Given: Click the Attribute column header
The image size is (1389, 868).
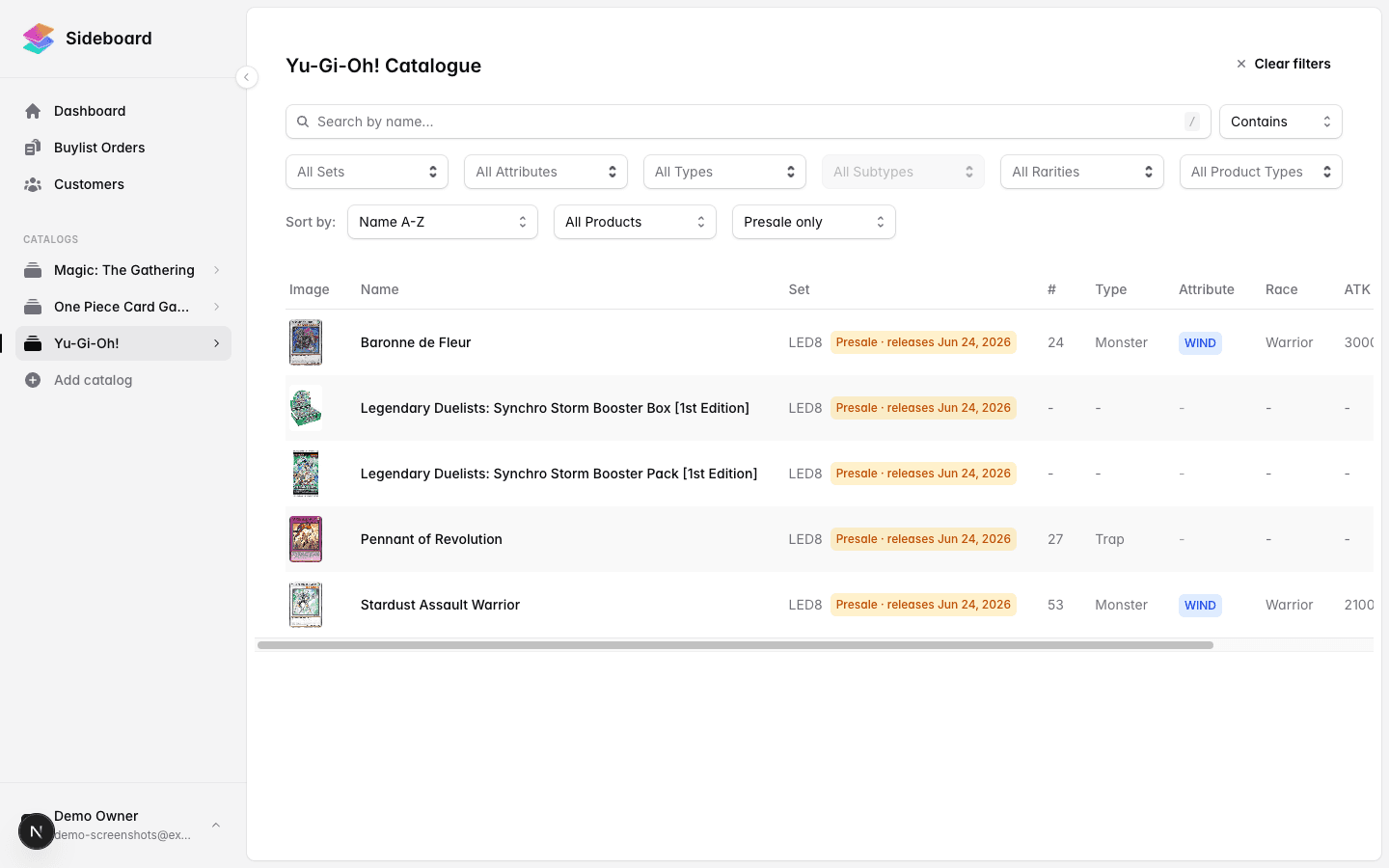Looking at the screenshot, I should 1206,289.
